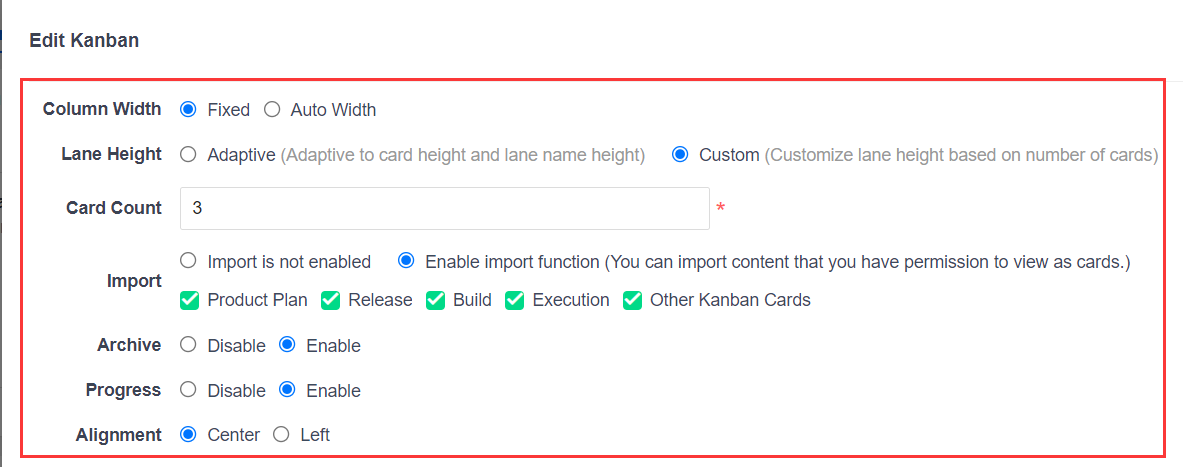Choose Left alignment option
1183x467 pixels.
281,435
